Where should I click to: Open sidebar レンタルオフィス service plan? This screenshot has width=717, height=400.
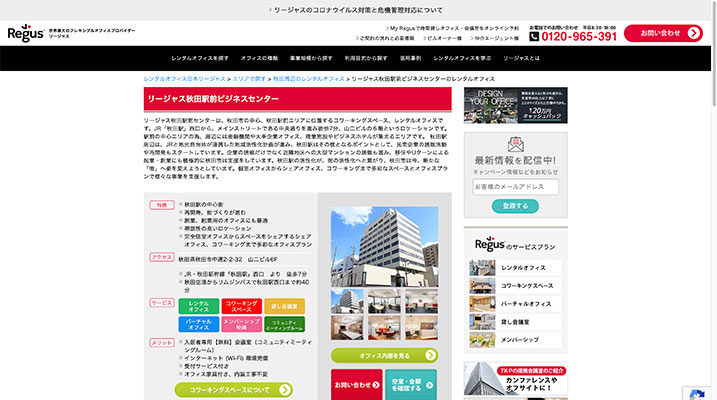pyautogui.click(x=515, y=268)
